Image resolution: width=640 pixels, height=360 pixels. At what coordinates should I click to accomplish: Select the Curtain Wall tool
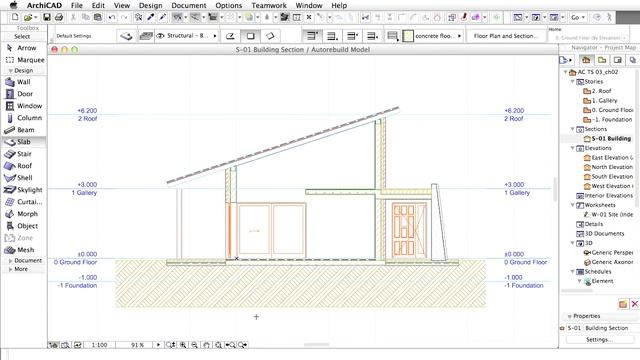pos(24,202)
